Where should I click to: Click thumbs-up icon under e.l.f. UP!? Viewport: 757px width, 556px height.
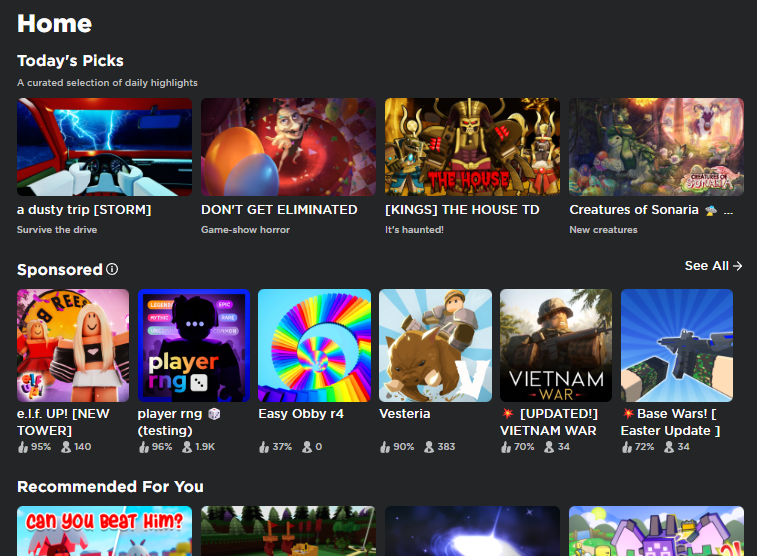[x=23, y=447]
